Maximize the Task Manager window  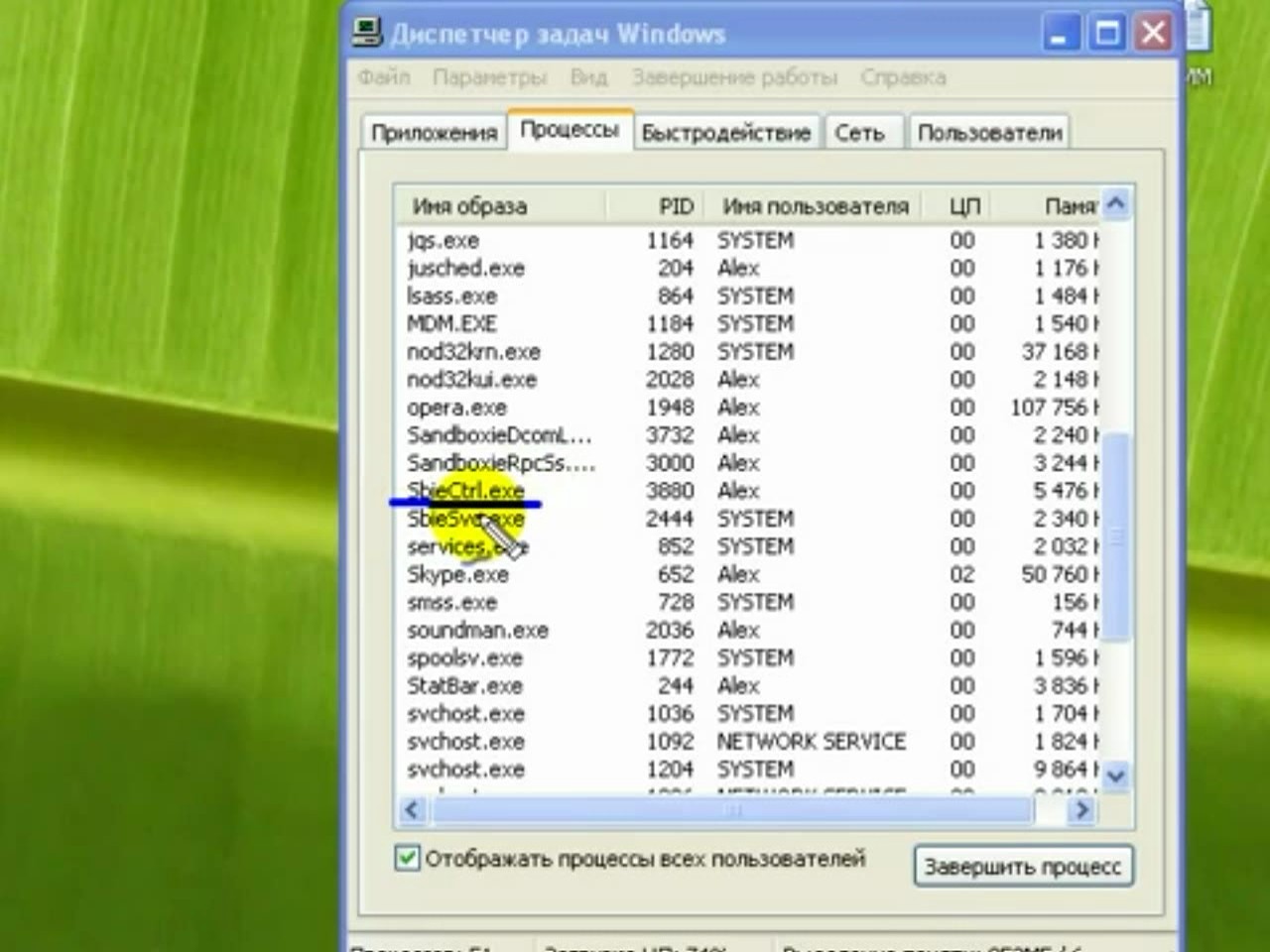(x=1106, y=34)
